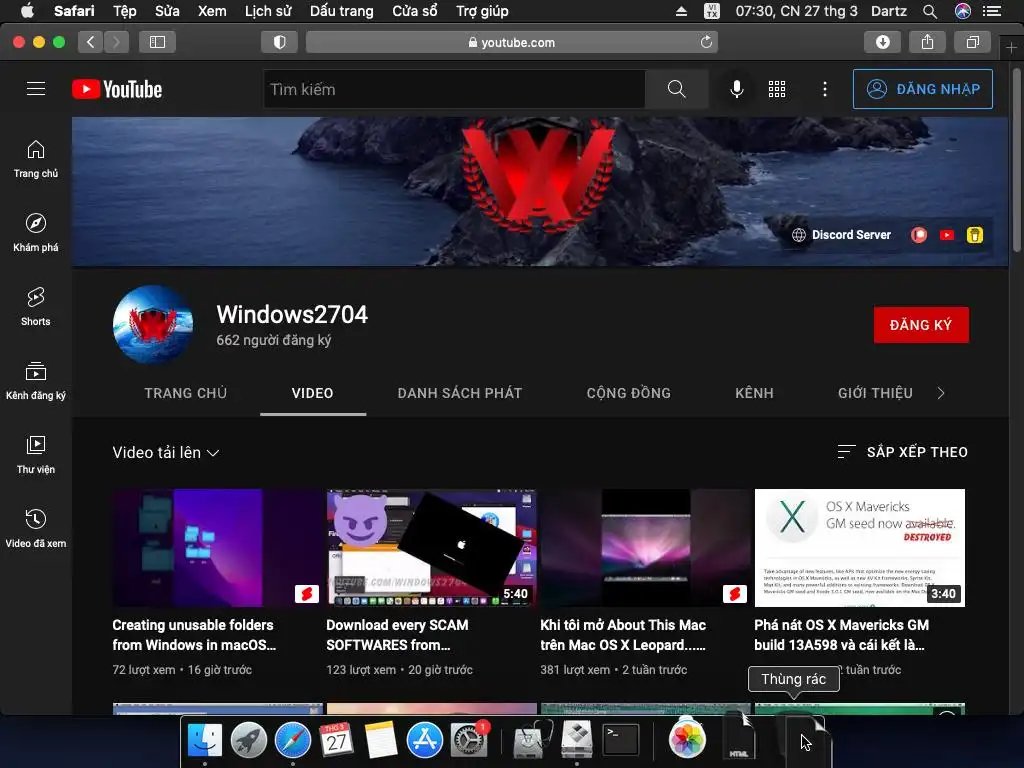Select the Video channel tab
The height and width of the screenshot is (768, 1024).
click(312, 393)
